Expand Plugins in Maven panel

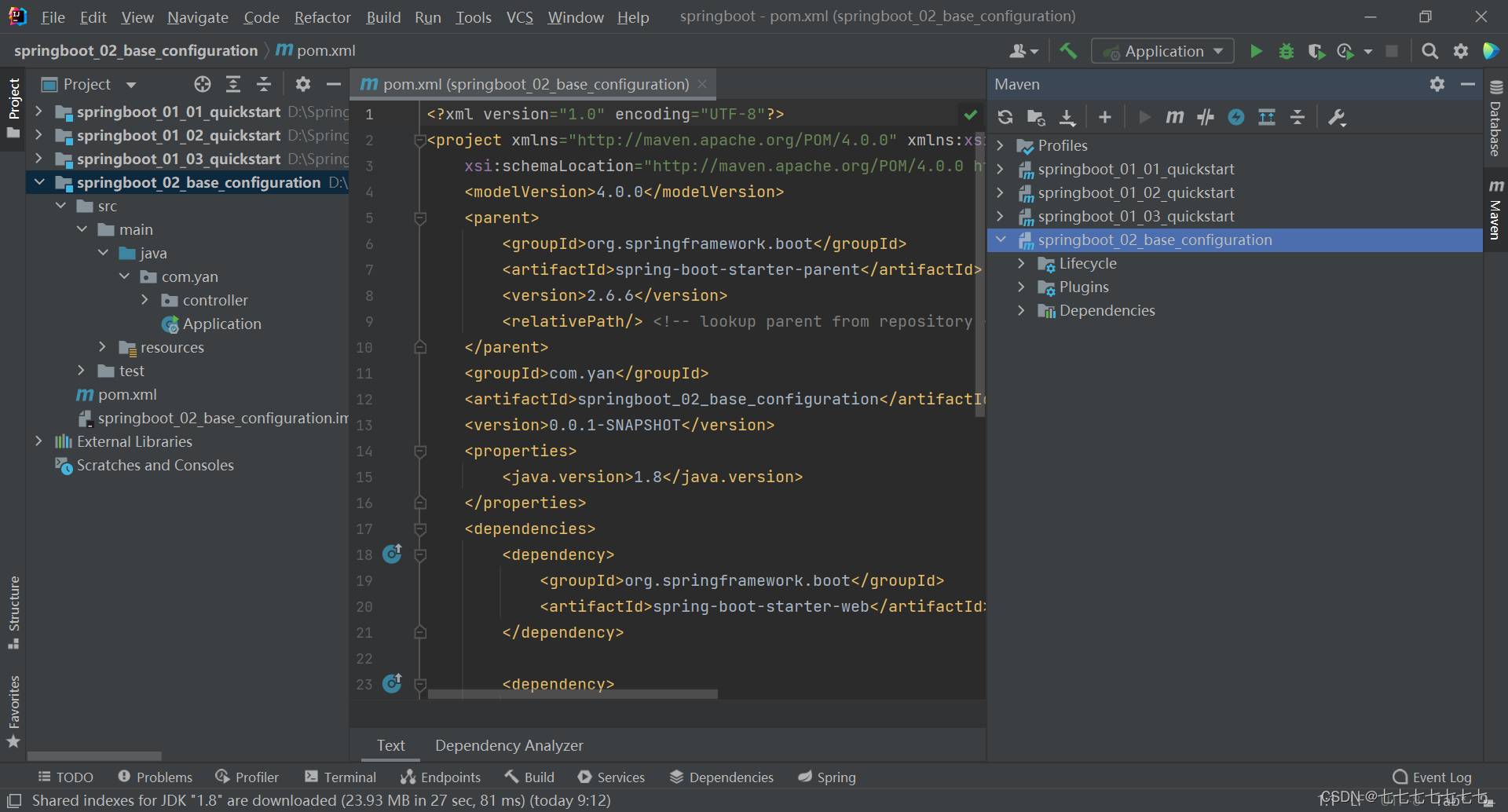coord(1021,287)
